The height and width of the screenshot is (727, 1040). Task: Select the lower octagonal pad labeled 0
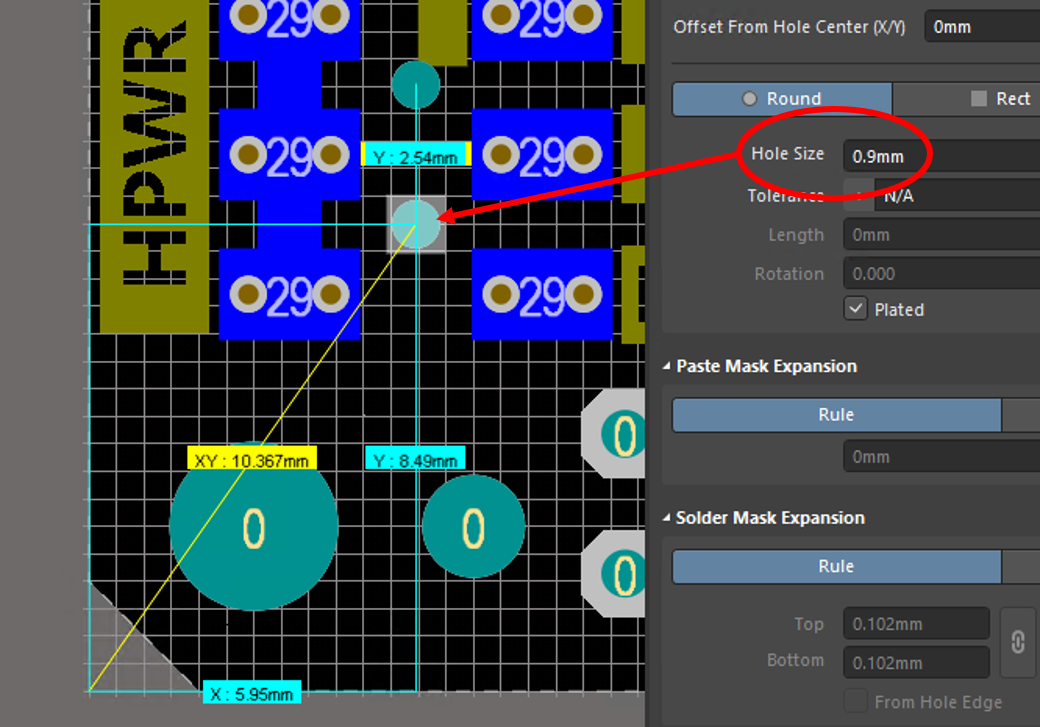(614, 574)
